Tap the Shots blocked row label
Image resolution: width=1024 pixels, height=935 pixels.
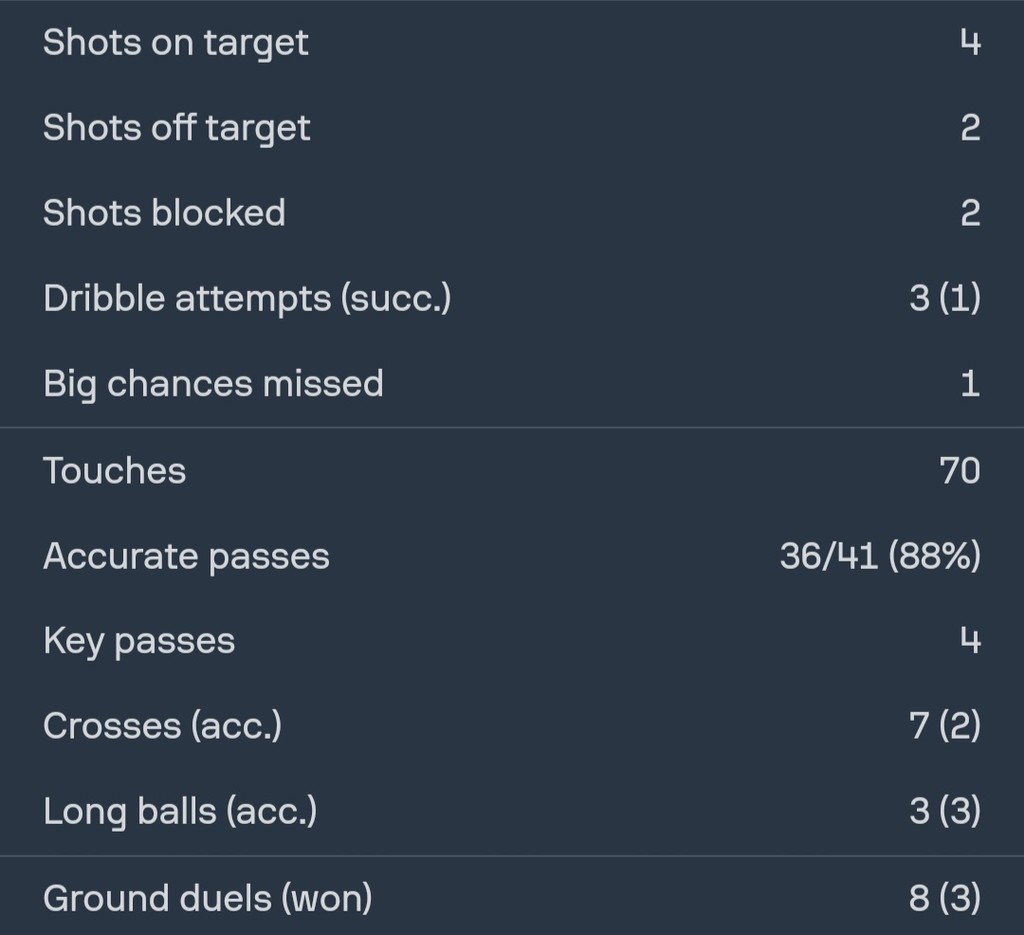click(164, 213)
